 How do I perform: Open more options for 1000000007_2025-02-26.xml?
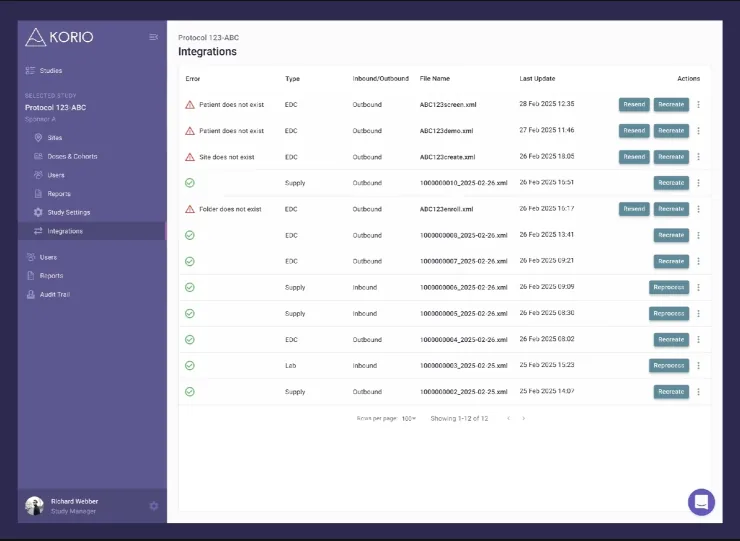[698, 261]
